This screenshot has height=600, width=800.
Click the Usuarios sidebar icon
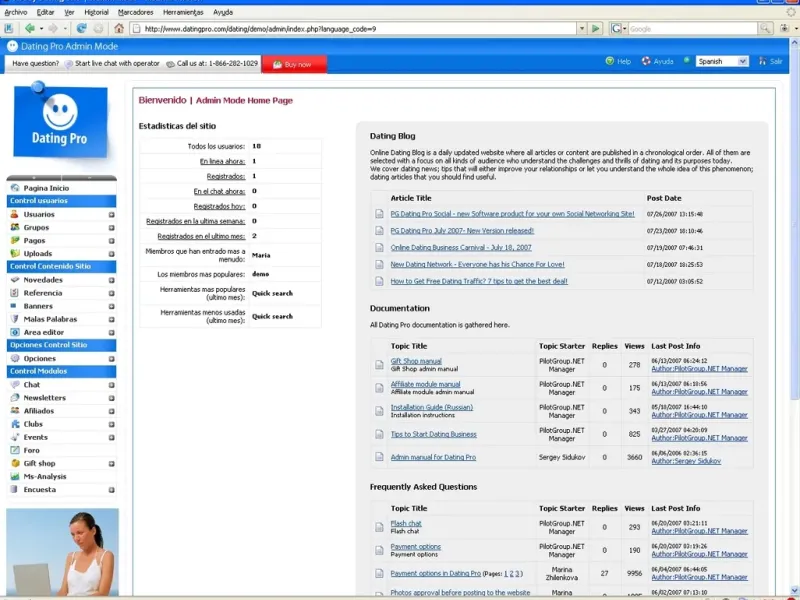(x=14, y=214)
